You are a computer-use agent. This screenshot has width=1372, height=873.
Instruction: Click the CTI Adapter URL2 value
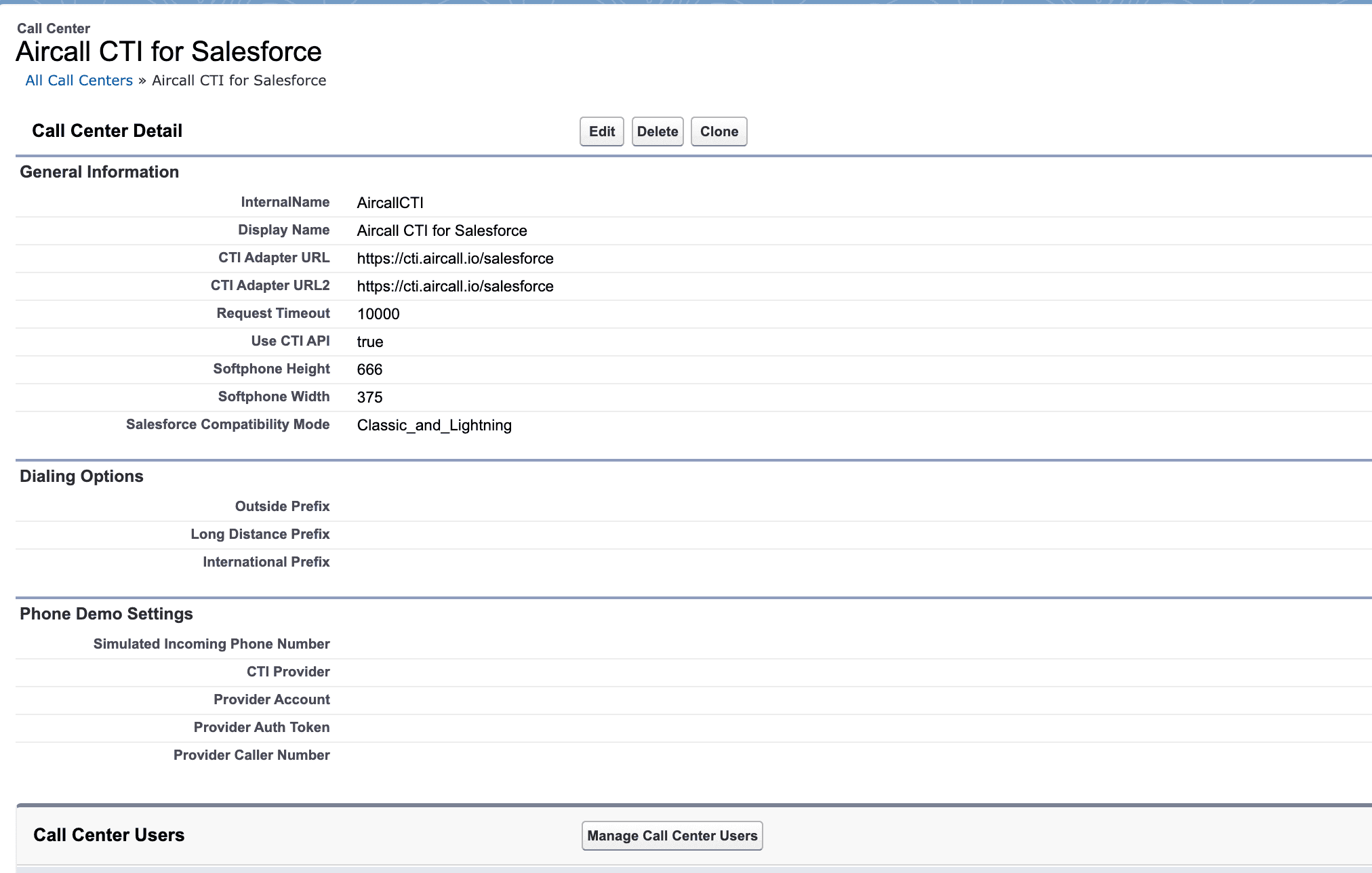pos(455,286)
